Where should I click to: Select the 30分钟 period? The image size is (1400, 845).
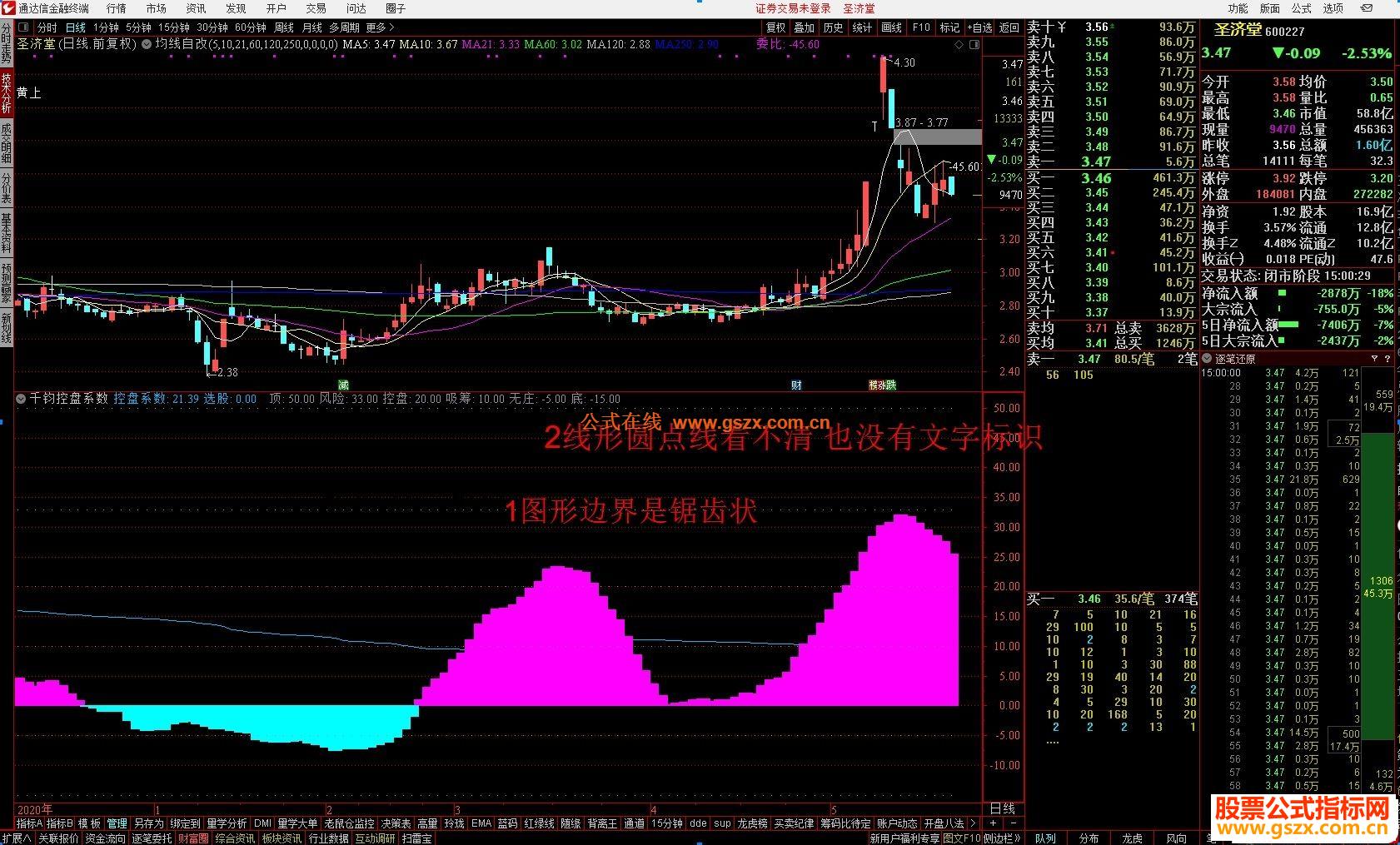(212, 27)
